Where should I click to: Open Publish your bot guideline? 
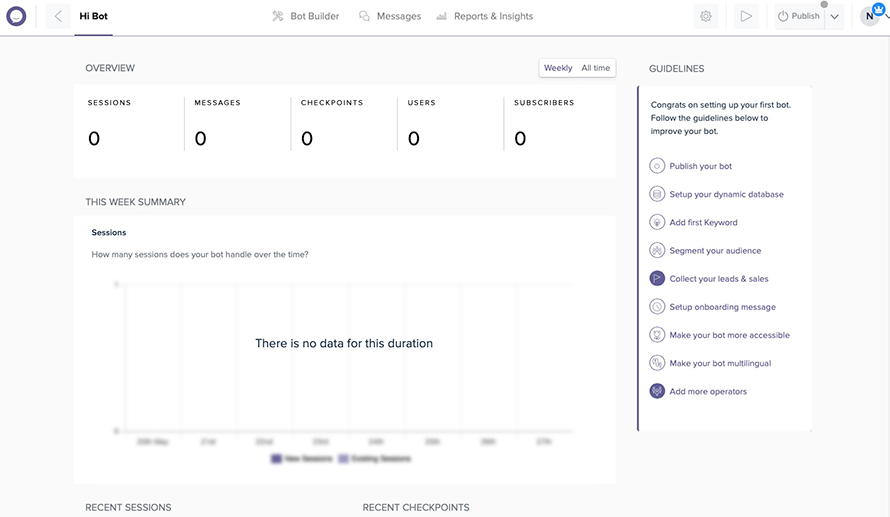pyautogui.click(x=700, y=166)
